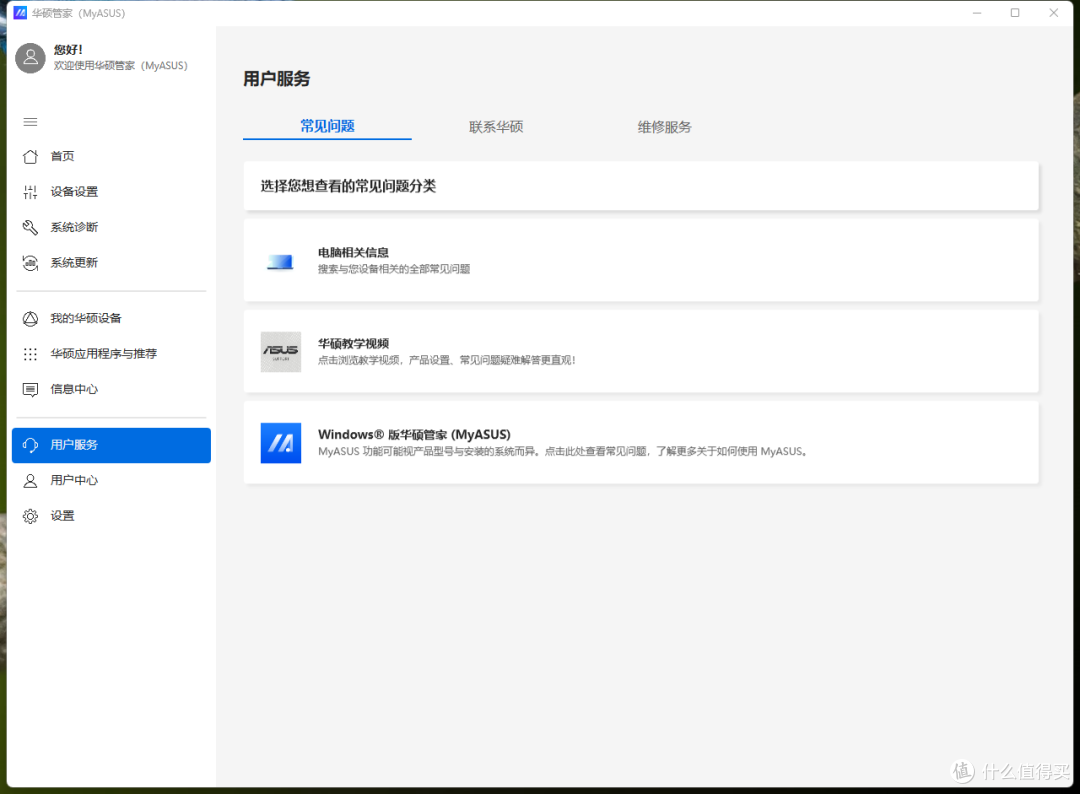
Task: Click the MyASUS logo in title bar
Action: point(20,13)
